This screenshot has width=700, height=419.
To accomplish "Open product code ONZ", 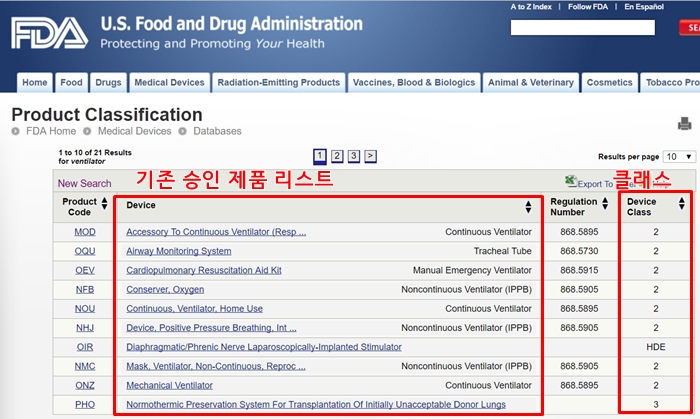I will [85, 386].
